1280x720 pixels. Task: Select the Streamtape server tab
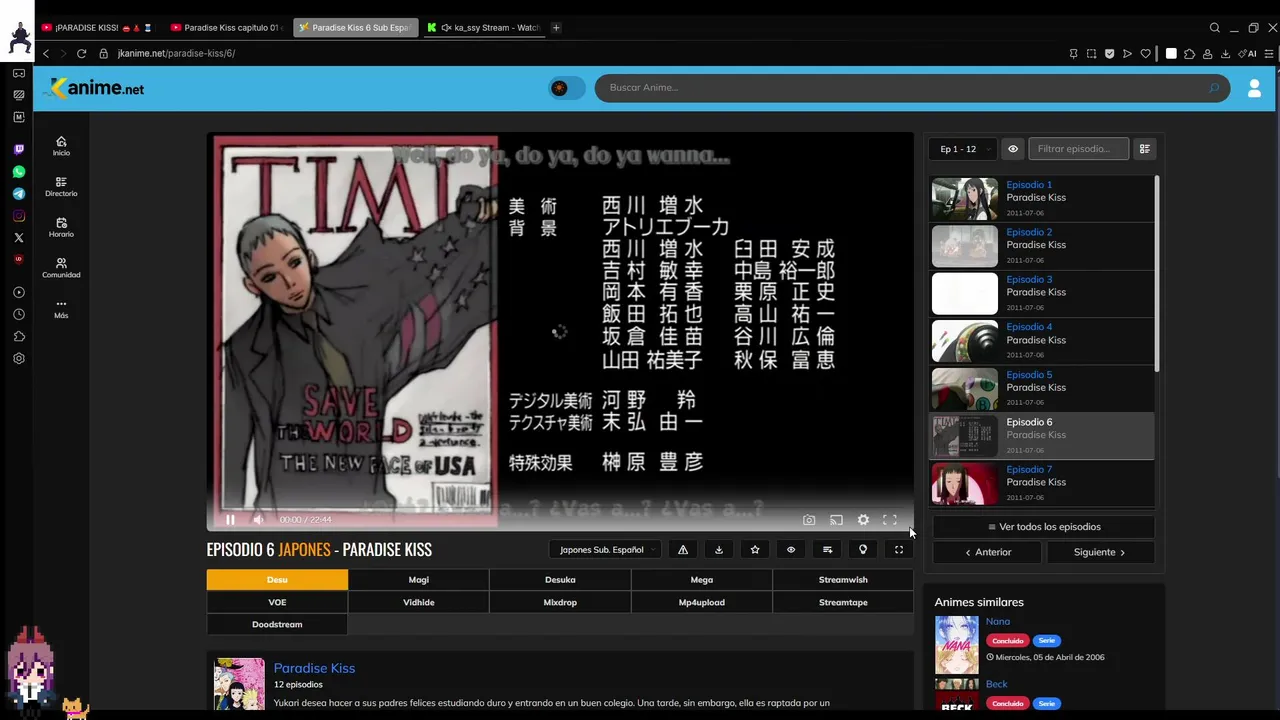[843, 602]
